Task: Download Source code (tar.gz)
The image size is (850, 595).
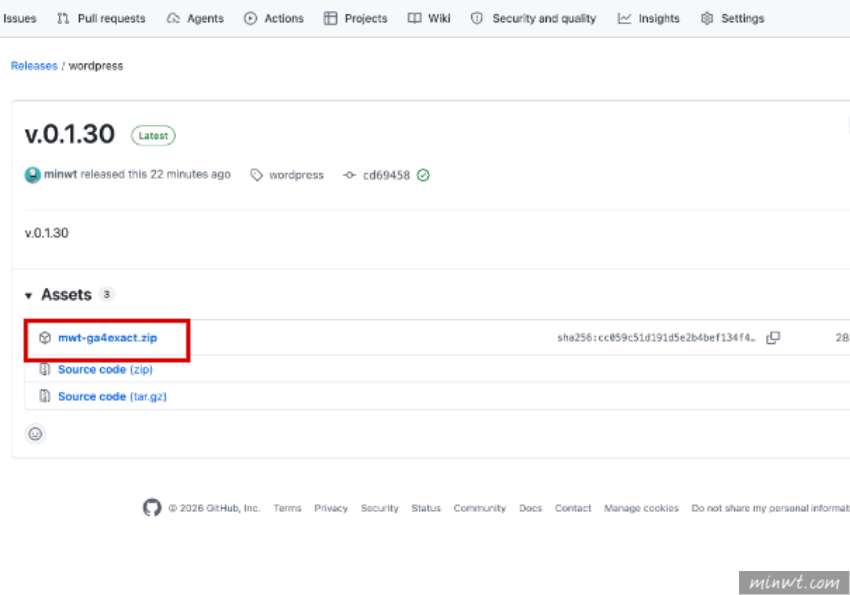Action: (x=112, y=397)
